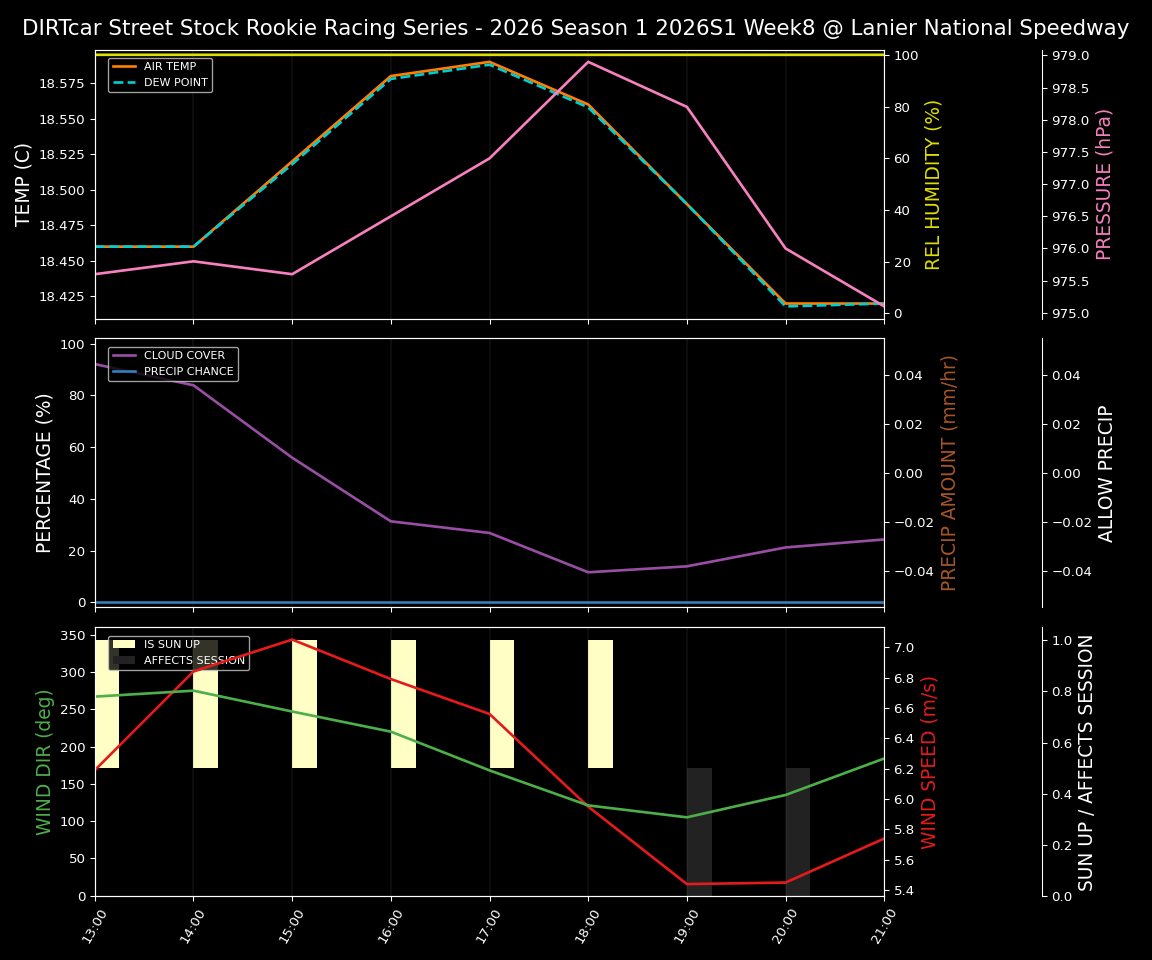Toggle the CLOUD COVER legend entry
The width and height of the screenshot is (1152, 960).
click(184, 355)
